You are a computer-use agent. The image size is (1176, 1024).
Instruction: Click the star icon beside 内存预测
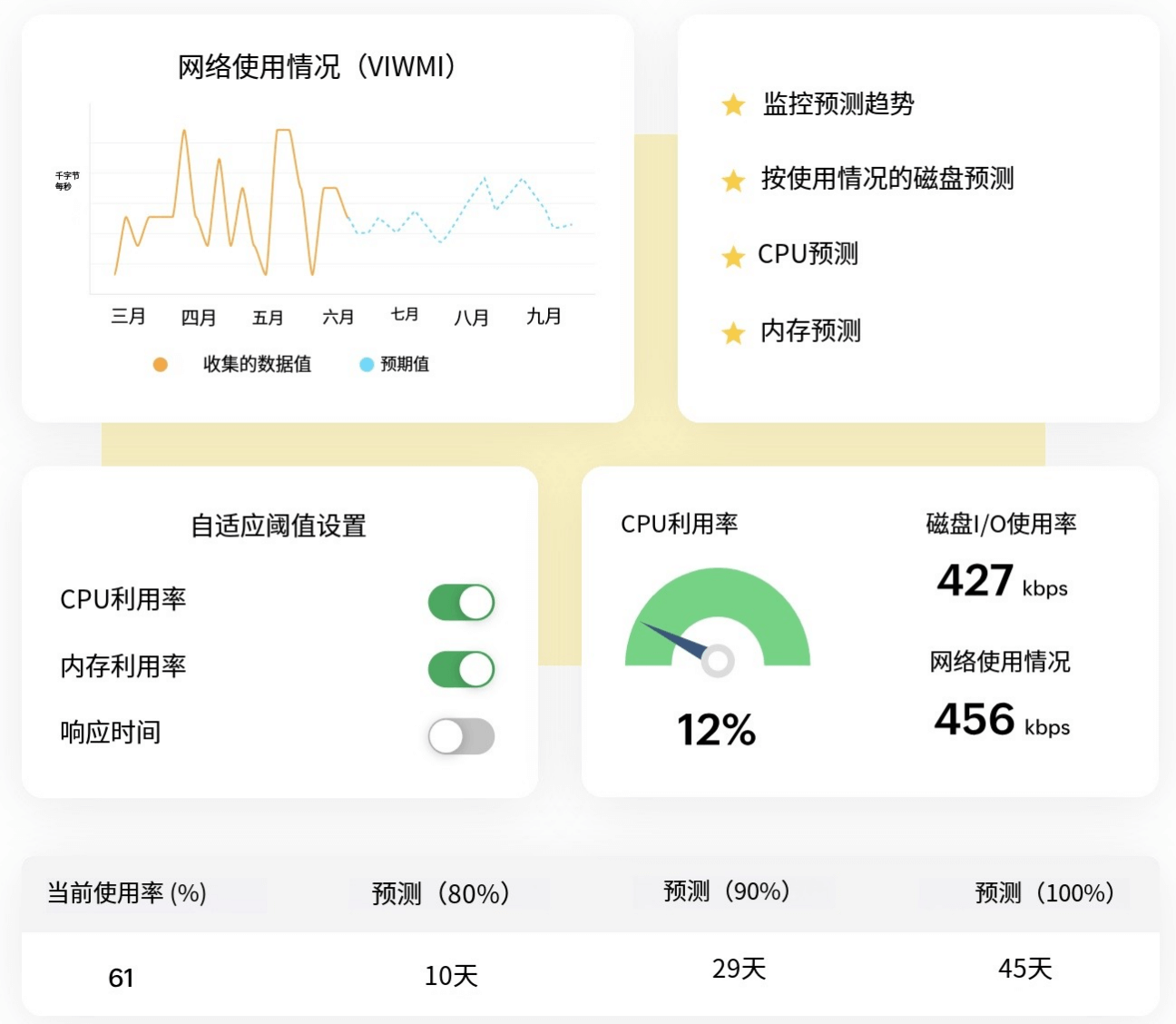coord(731,331)
